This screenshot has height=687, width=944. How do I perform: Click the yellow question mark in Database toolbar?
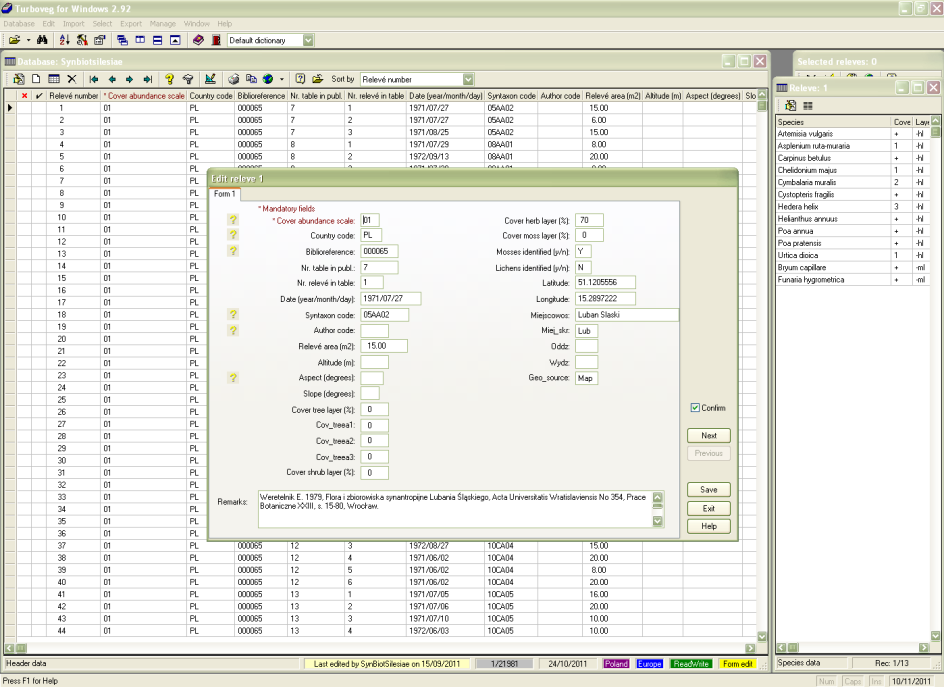click(x=170, y=79)
